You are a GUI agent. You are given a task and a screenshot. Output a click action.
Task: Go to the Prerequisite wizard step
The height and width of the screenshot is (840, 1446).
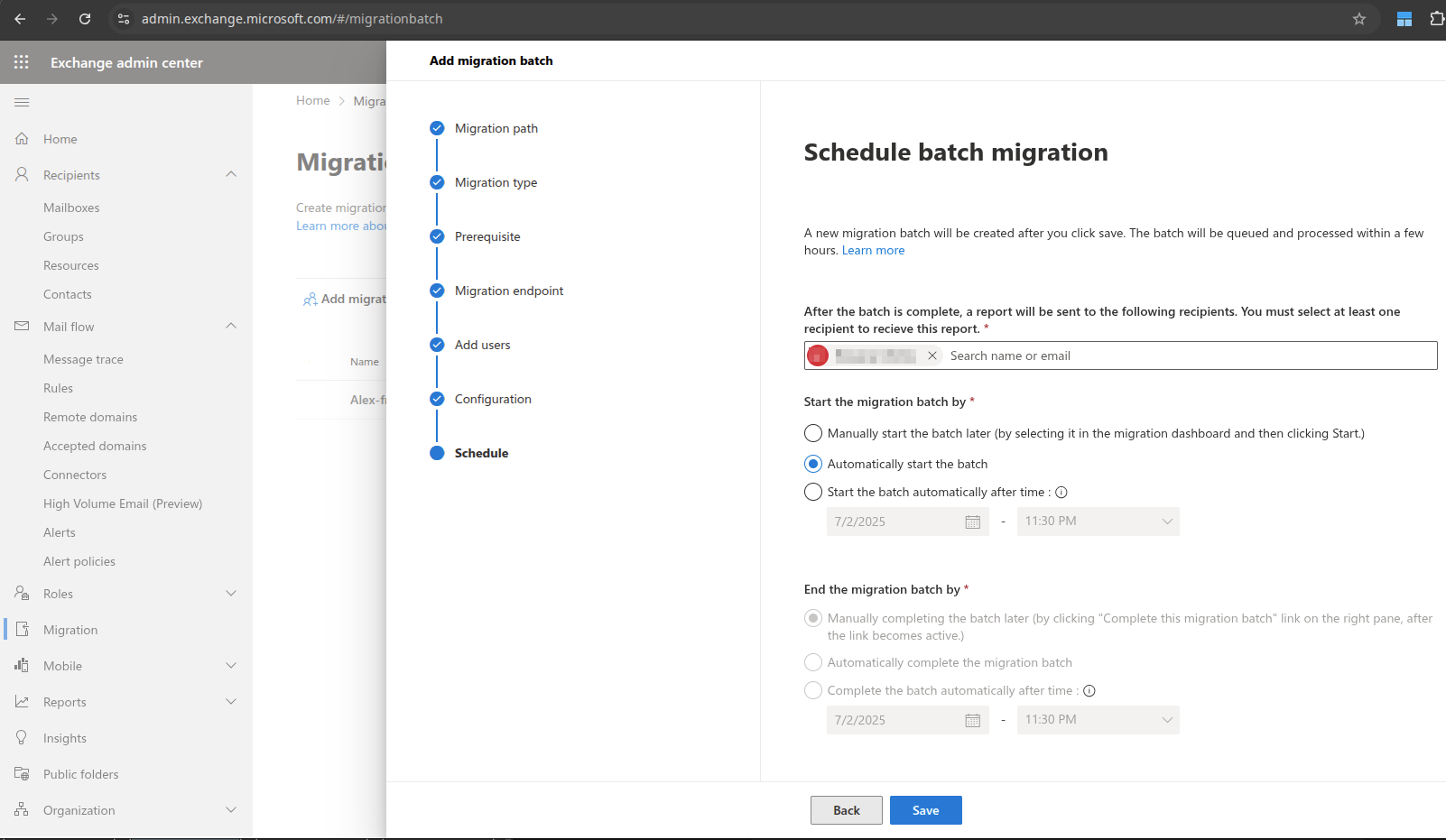[487, 236]
